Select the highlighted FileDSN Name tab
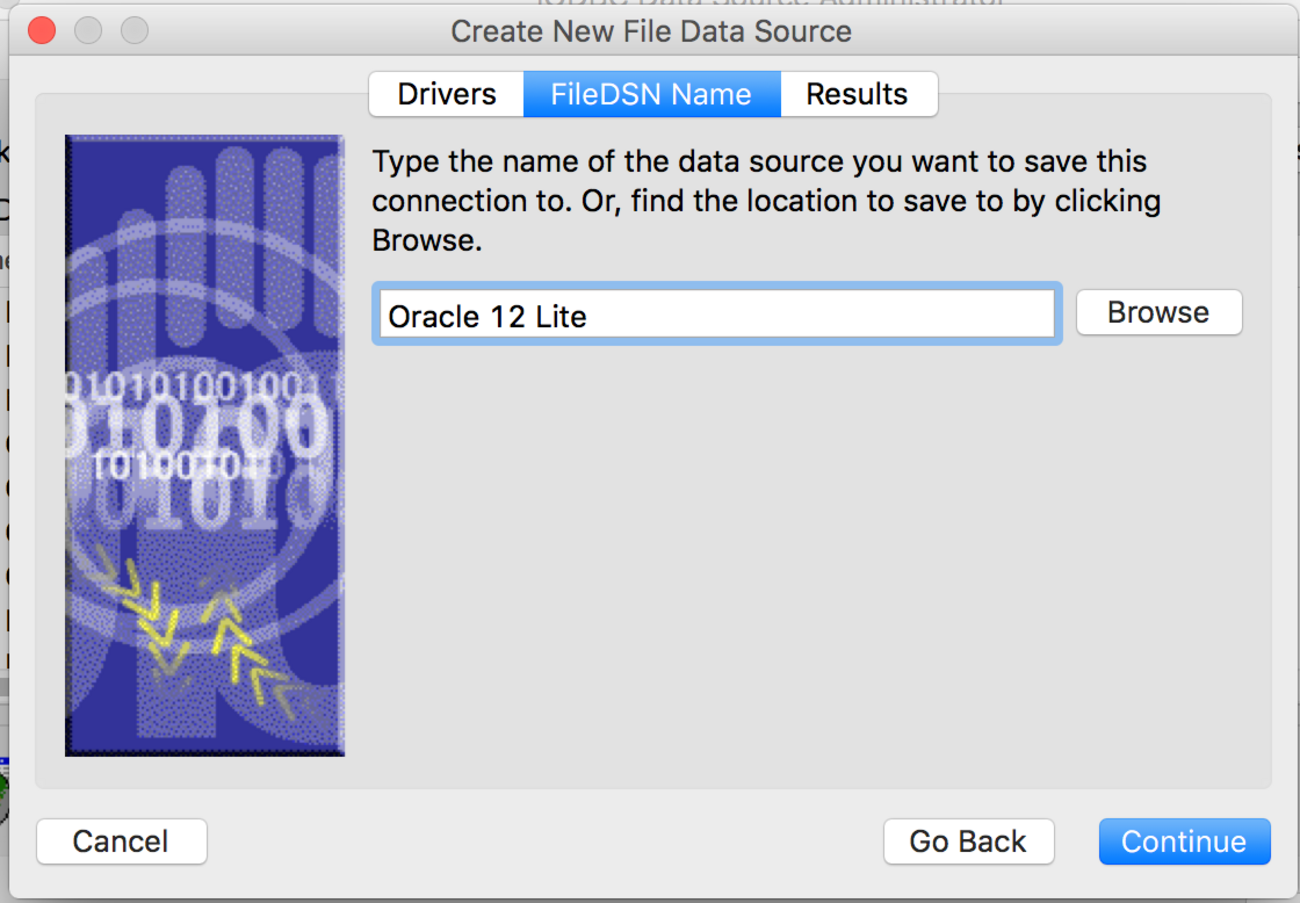The image size is (1300, 903). (x=651, y=93)
